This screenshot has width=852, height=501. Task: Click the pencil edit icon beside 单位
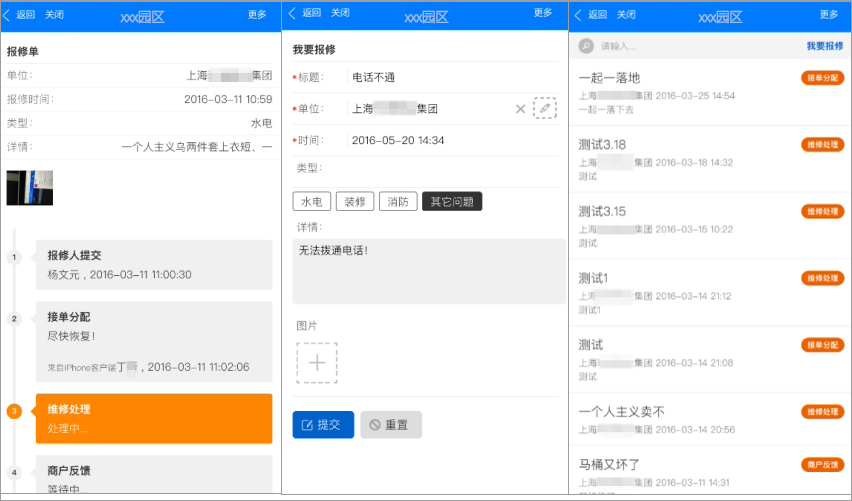tap(544, 108)
